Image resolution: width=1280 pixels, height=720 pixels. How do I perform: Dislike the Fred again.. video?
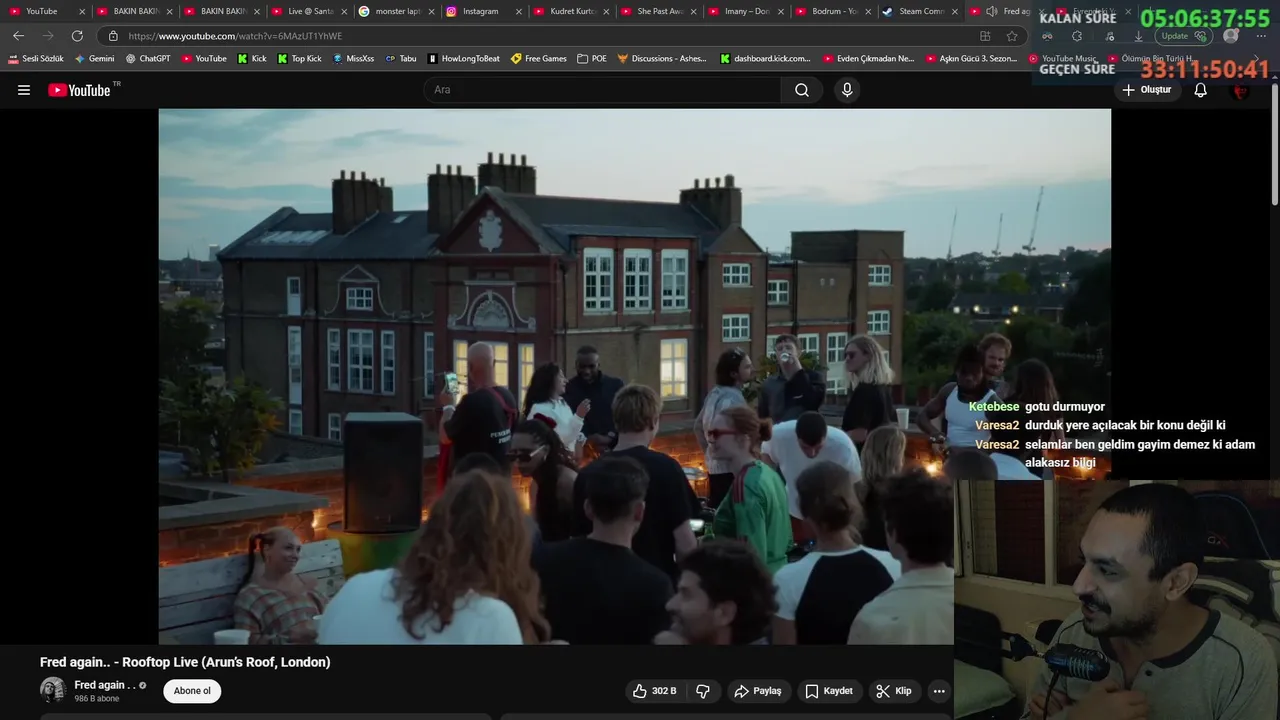[703, 691]
